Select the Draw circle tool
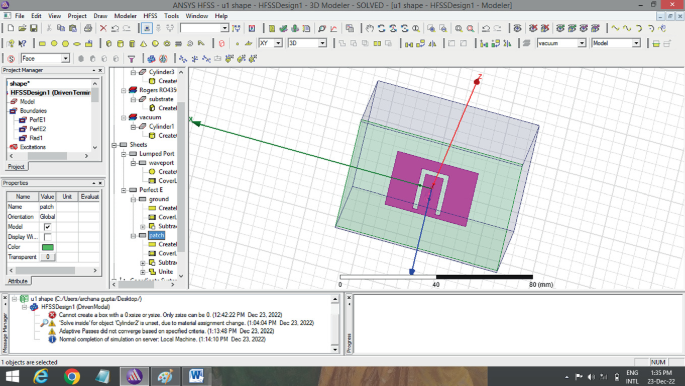Viewport: 685px width, 386px height. [54, 43]
